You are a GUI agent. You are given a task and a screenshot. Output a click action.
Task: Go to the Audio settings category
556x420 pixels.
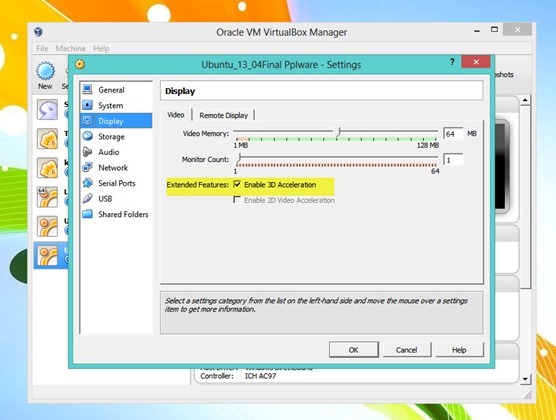116,152
